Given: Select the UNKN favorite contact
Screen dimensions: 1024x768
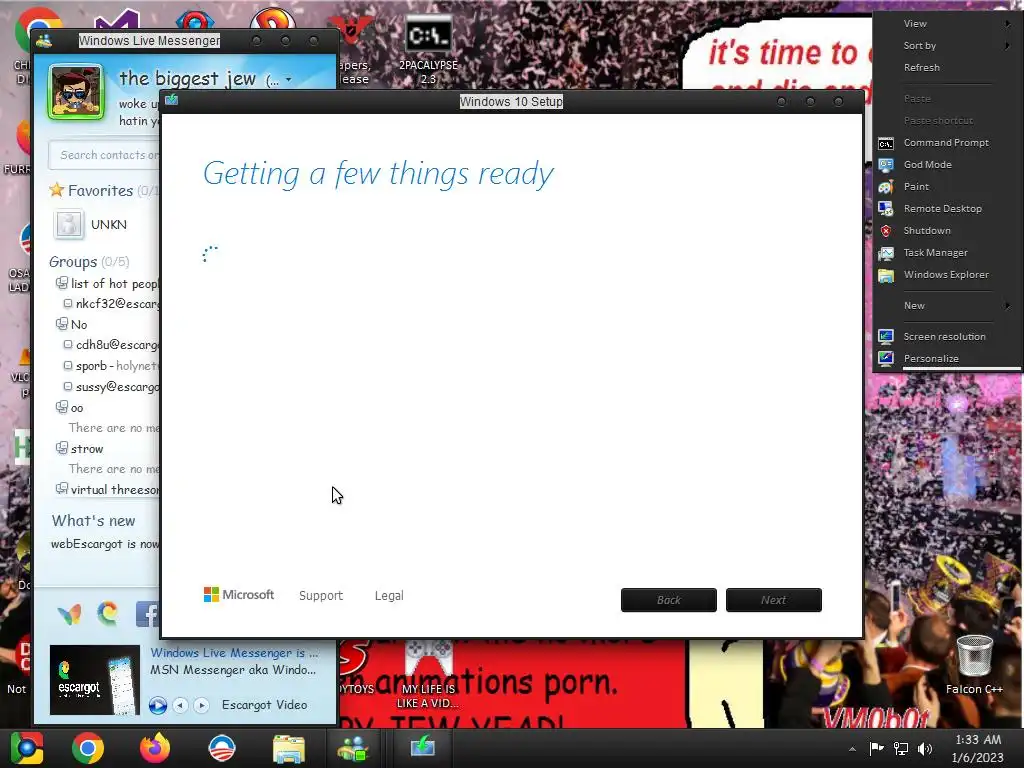Looking at the screenshot, I should pos(91,224).
